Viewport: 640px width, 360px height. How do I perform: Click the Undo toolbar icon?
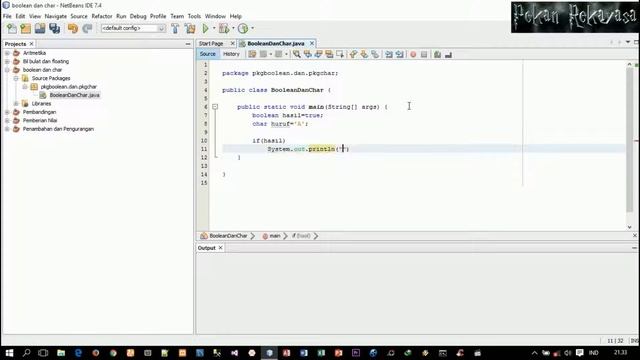point(73,28)
